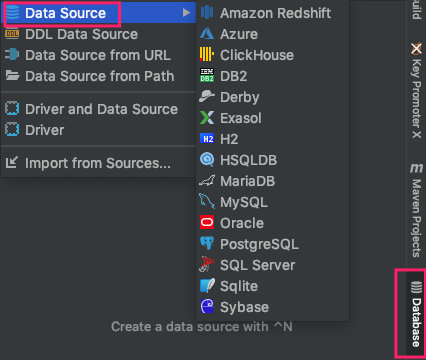Click the Data Source from Path folder icon

(x=12, y=75)
